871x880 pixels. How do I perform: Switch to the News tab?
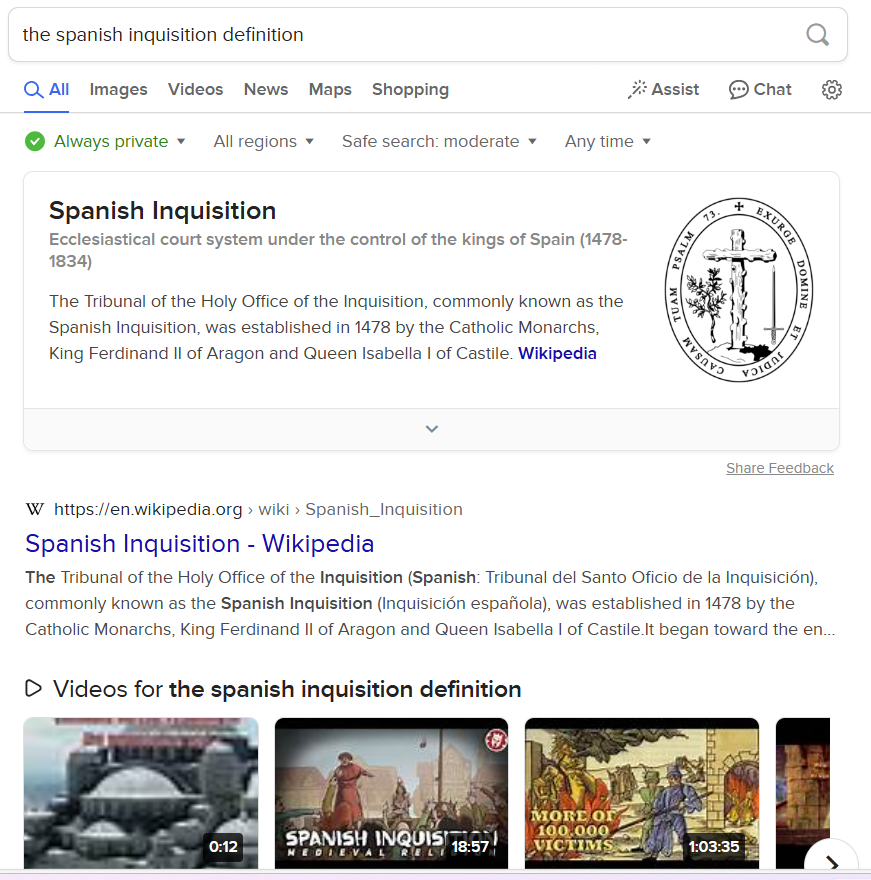(x=266, y=90)
